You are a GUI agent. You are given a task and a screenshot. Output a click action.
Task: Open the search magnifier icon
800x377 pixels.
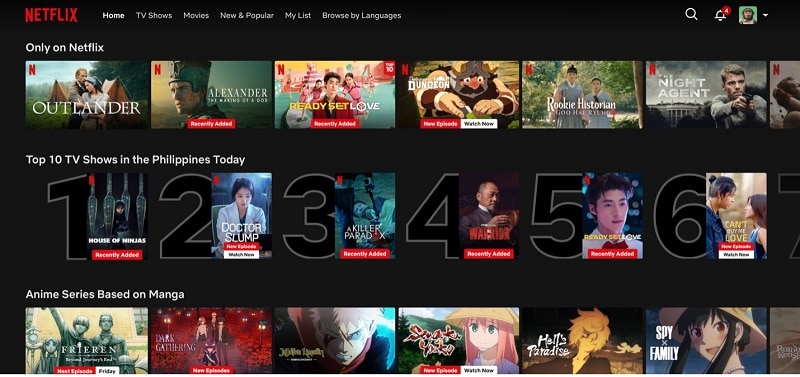tap(691, 14)
